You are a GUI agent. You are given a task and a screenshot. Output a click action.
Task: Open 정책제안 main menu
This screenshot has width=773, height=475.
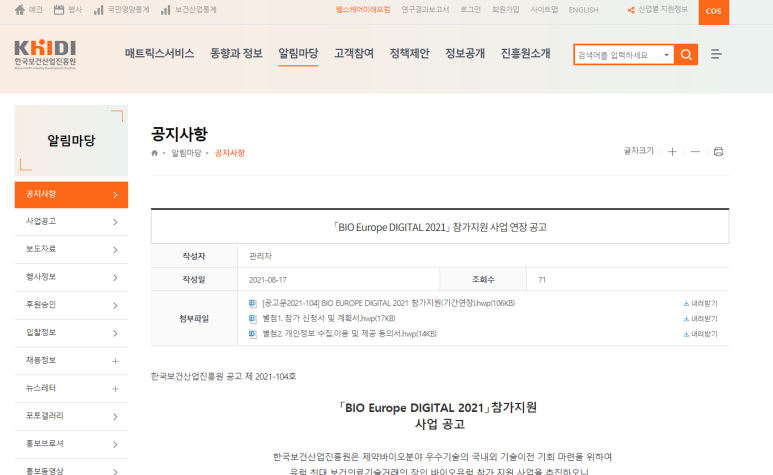pyautogui.click(x=409, y=53)
